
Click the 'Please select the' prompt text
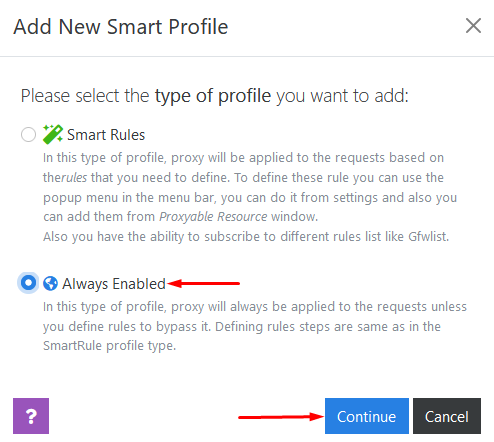coord(85,96)
